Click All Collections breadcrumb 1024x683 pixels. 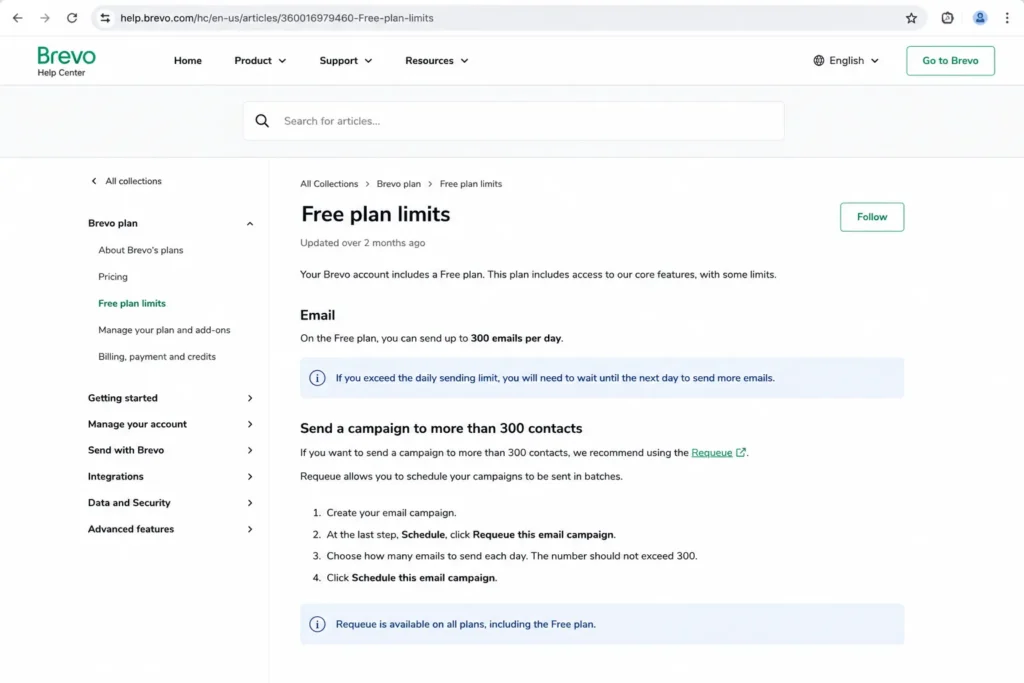point(329,184)
